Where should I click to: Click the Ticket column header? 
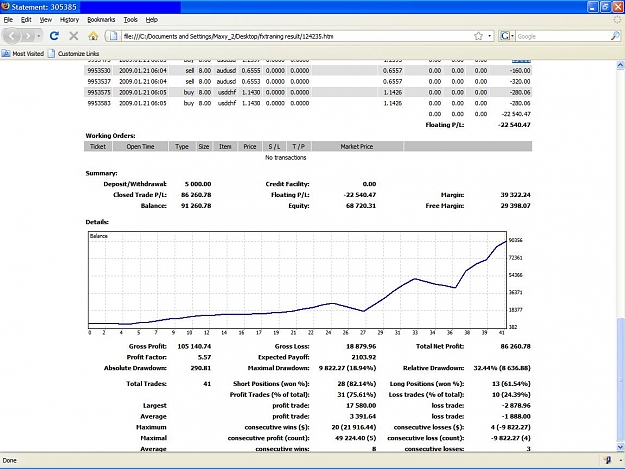coord(98,146)
